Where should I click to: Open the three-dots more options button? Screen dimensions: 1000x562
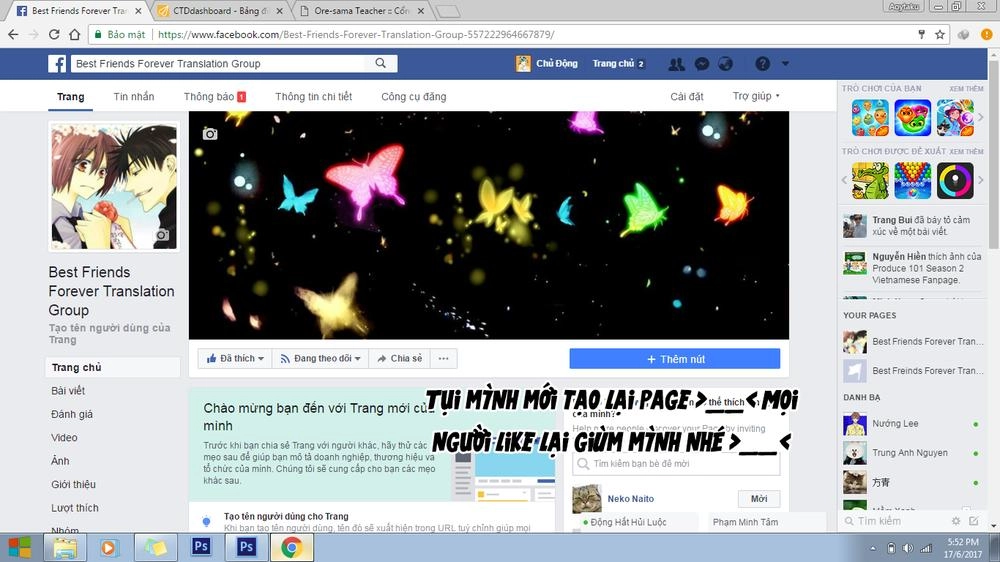[444, 358]
